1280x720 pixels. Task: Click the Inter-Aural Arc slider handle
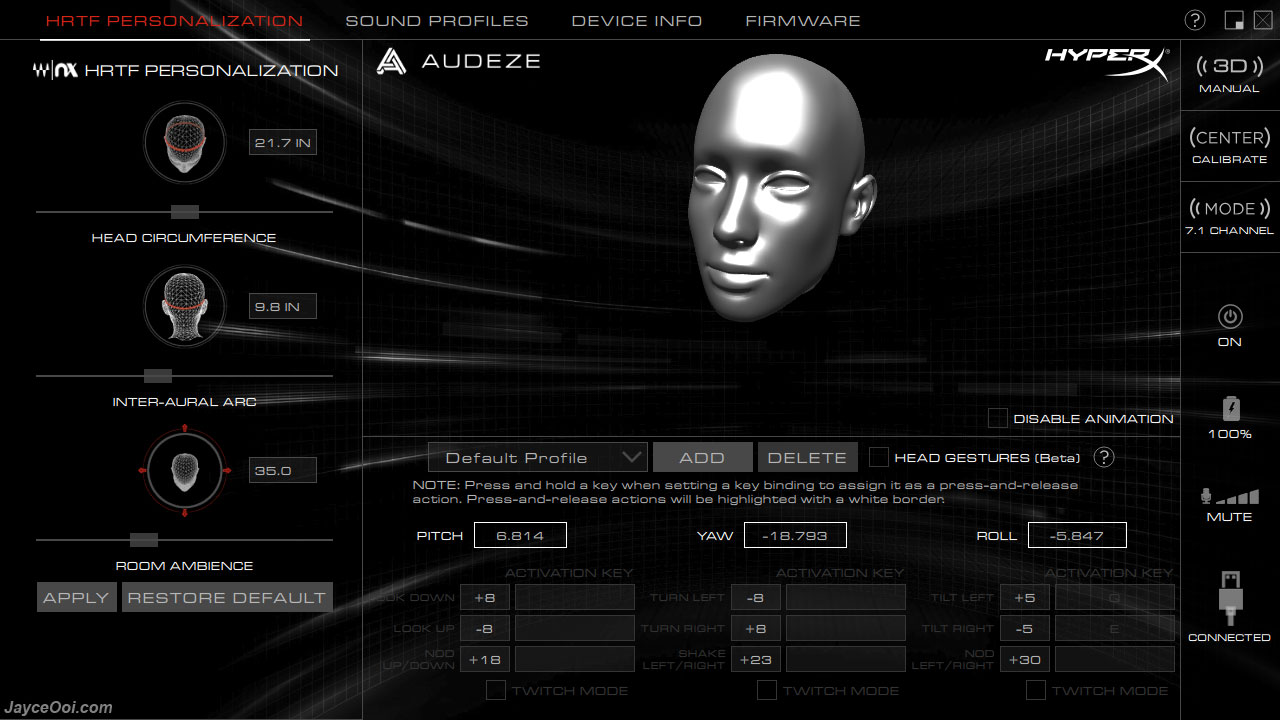coord(158,376)
